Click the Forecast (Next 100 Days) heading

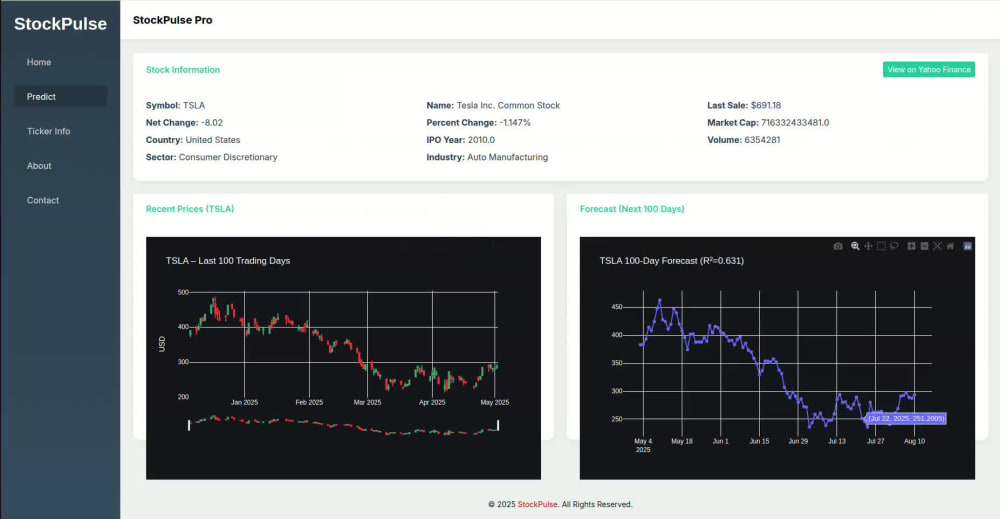click(631, 208)
